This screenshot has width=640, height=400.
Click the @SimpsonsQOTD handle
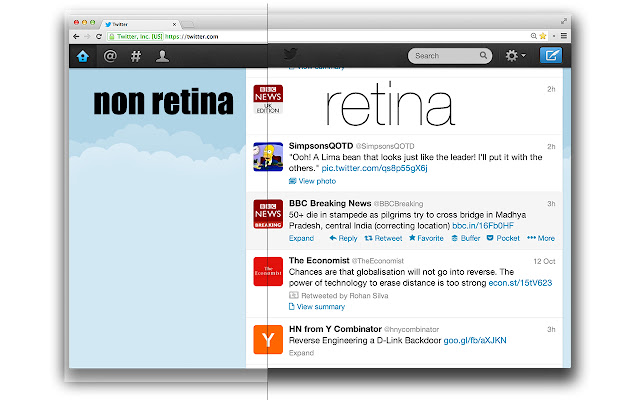pyautogui.click(x=385, y=146)
